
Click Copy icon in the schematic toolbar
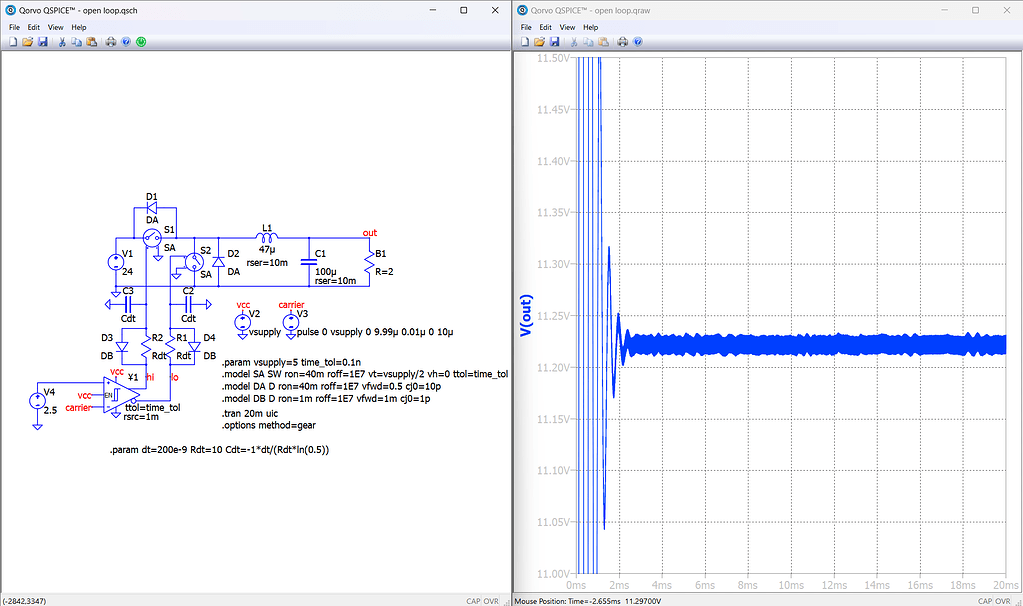coord(76,42)
